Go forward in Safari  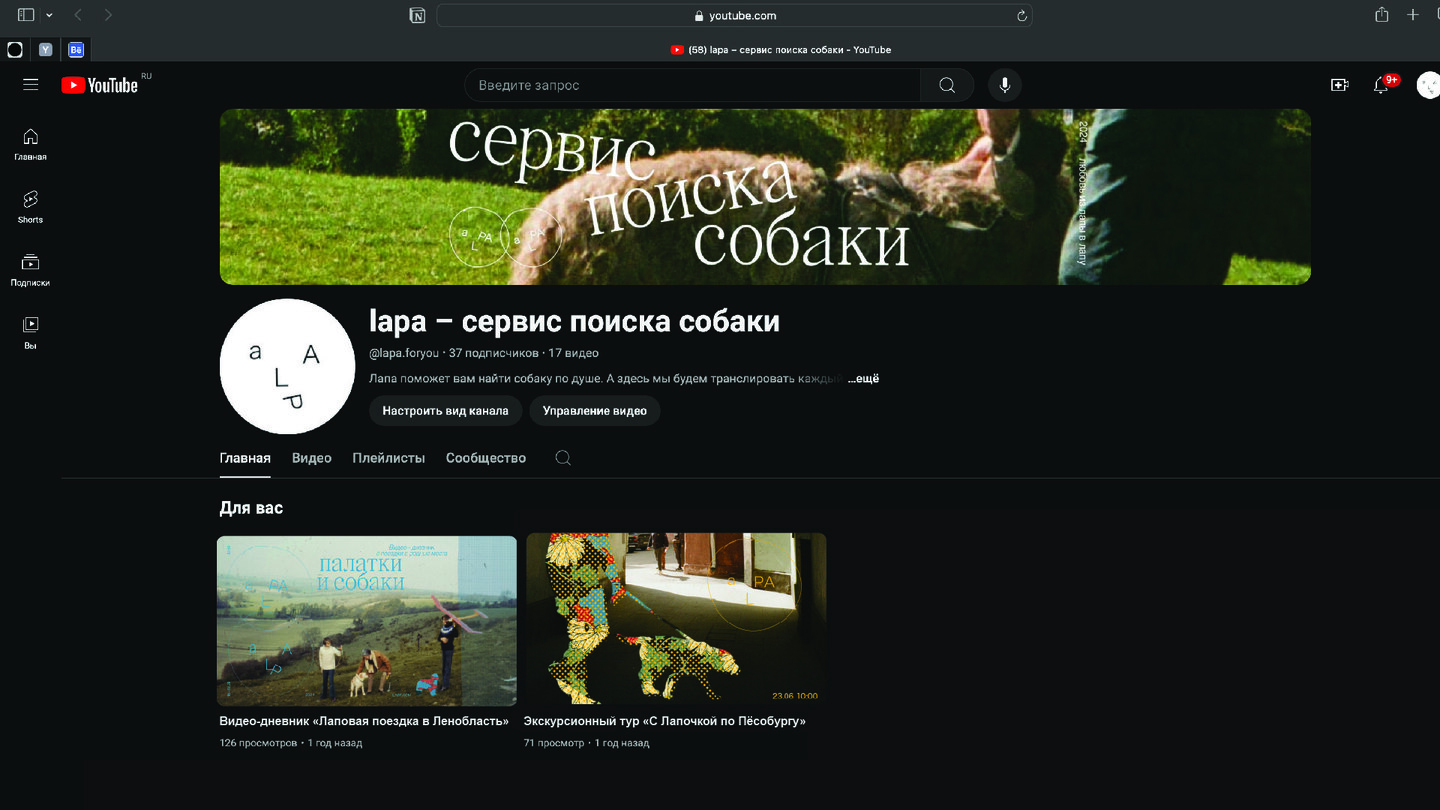click(108, 15)
